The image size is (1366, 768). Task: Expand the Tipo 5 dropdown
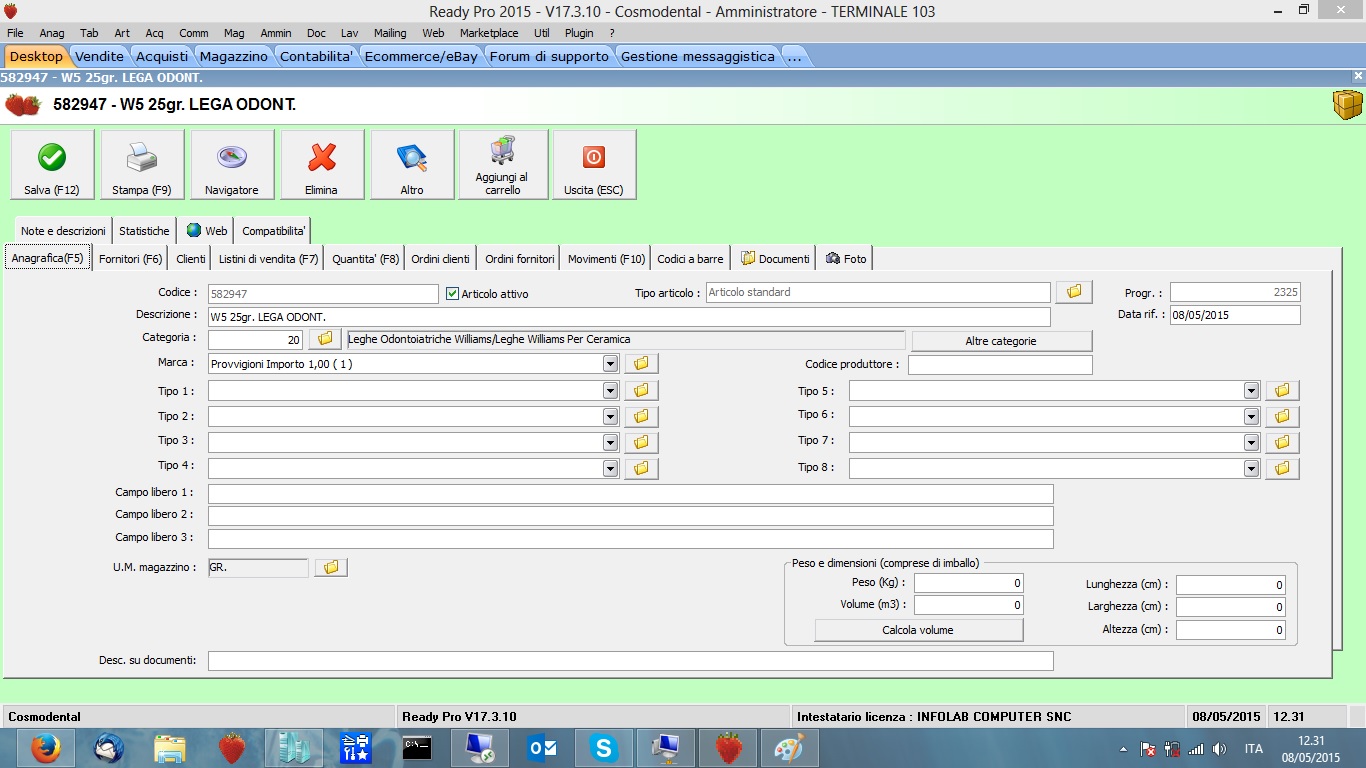(1251, 390)
